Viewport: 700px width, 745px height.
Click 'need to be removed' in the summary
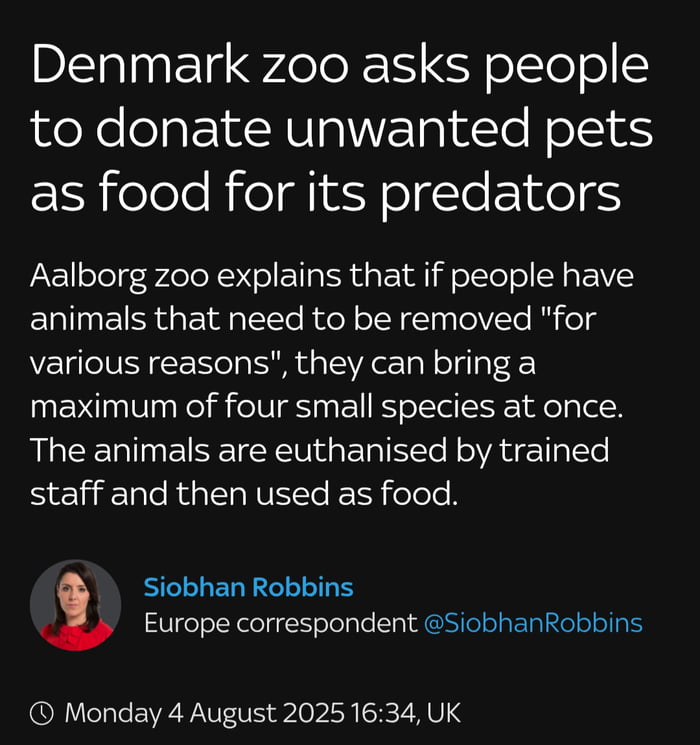[x=380, y=319]
